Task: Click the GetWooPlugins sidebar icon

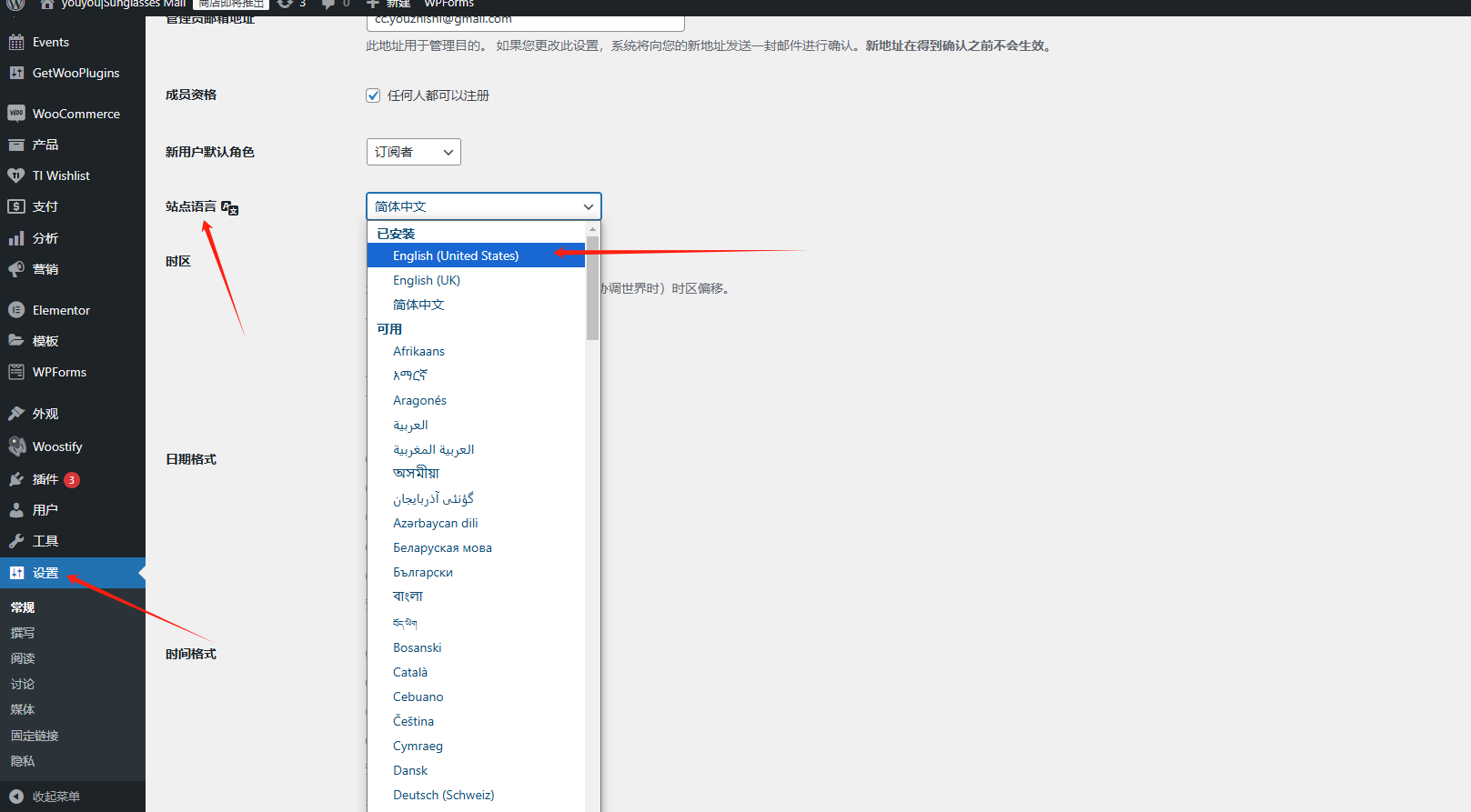Action: 16,73
